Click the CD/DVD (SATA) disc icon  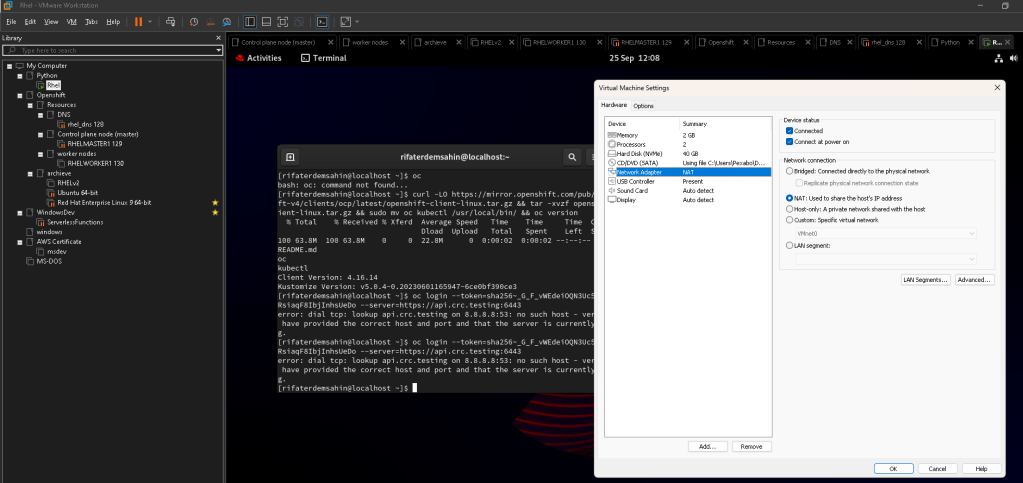(x=611, y=163)
